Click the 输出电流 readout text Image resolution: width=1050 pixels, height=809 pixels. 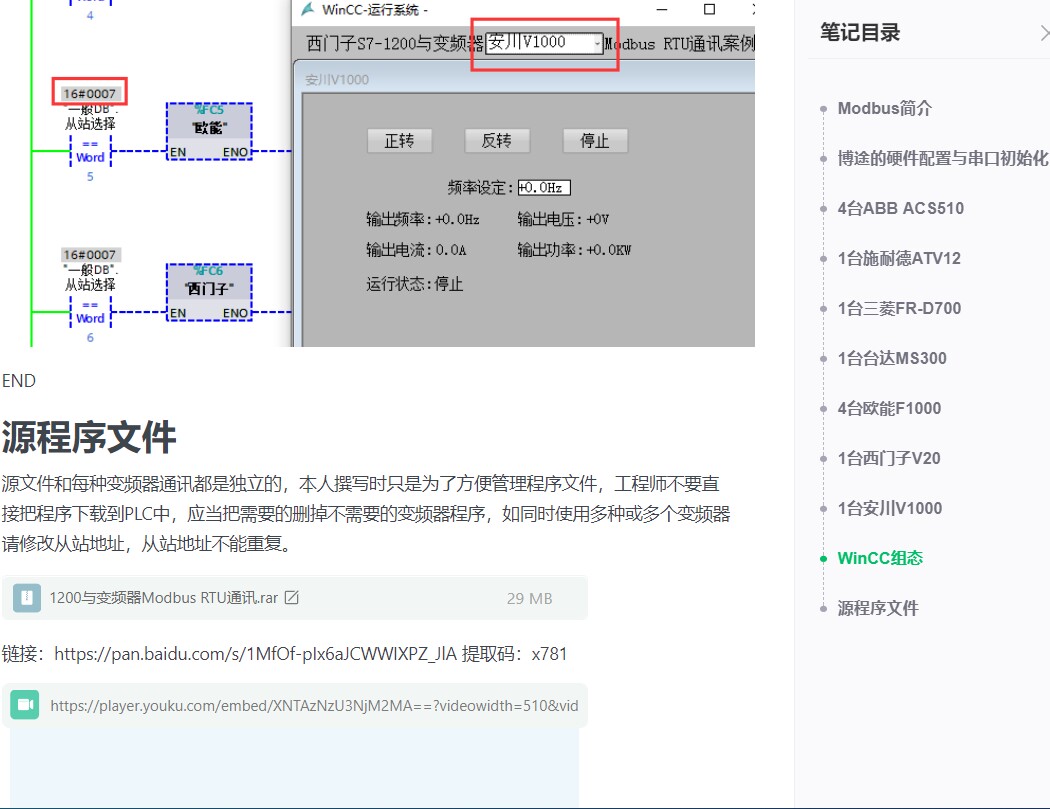point(416,250)
